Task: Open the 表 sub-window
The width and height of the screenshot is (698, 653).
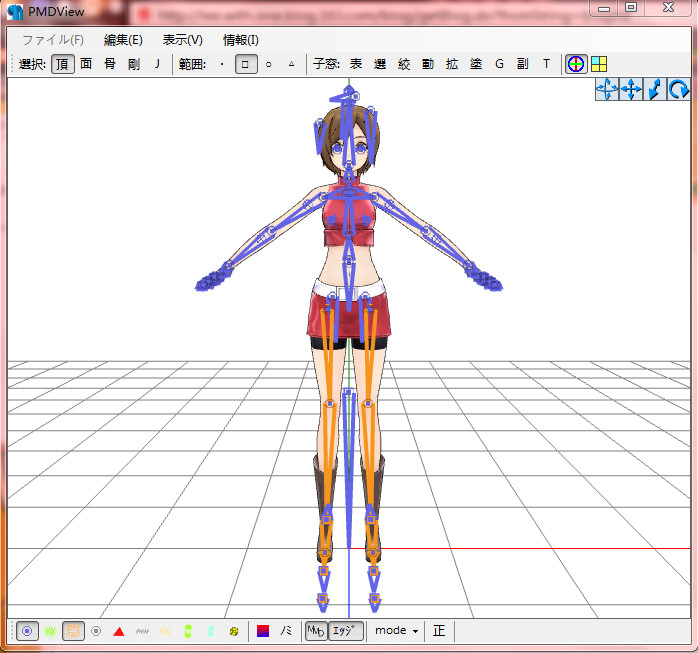Action: coord(356,64)
